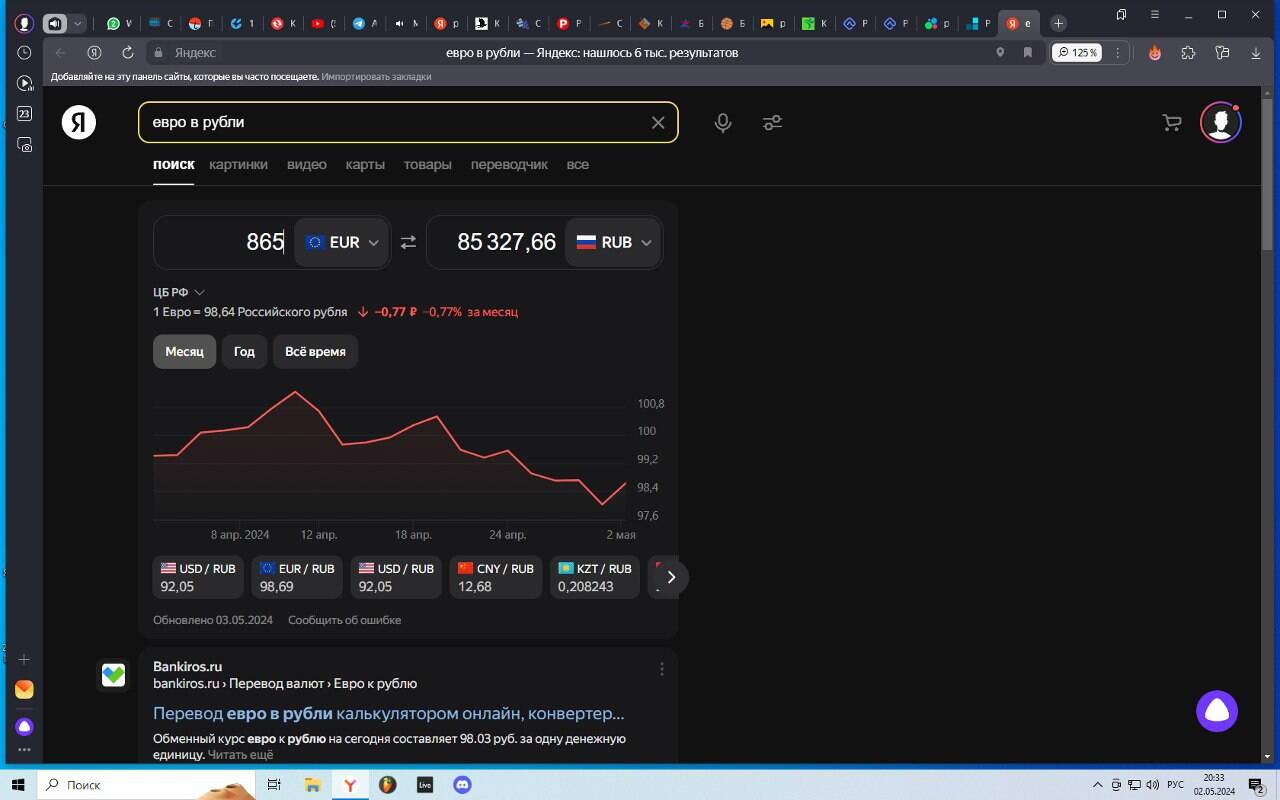1280x800 pixels.
Task: Click the Сообщить об ошибке link
Action: pyautogui.click(x=344, y=620)
